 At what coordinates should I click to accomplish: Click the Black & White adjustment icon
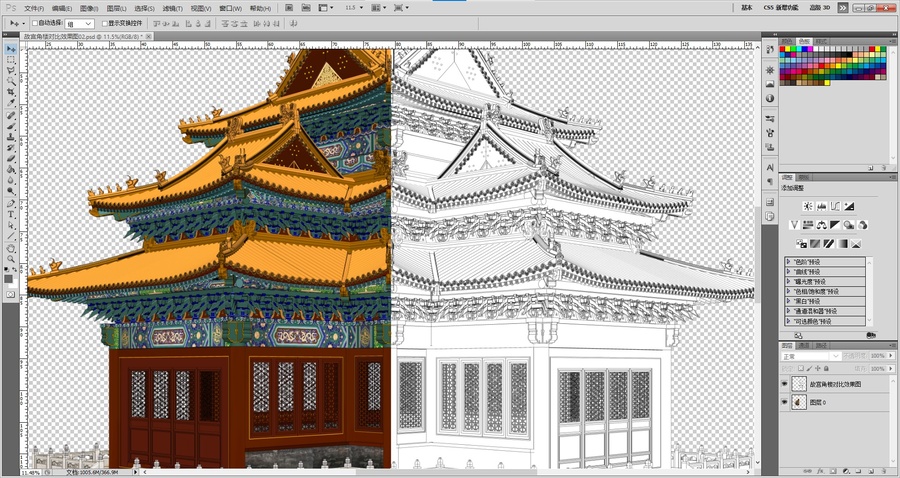(x=835, y=225)
